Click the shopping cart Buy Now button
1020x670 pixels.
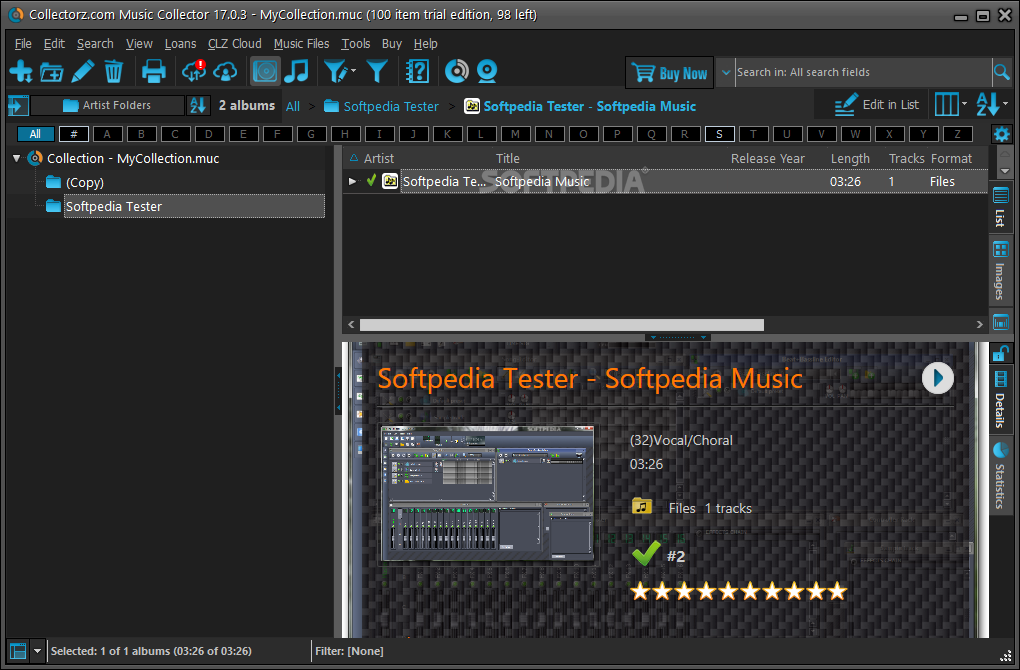(669, 73)
